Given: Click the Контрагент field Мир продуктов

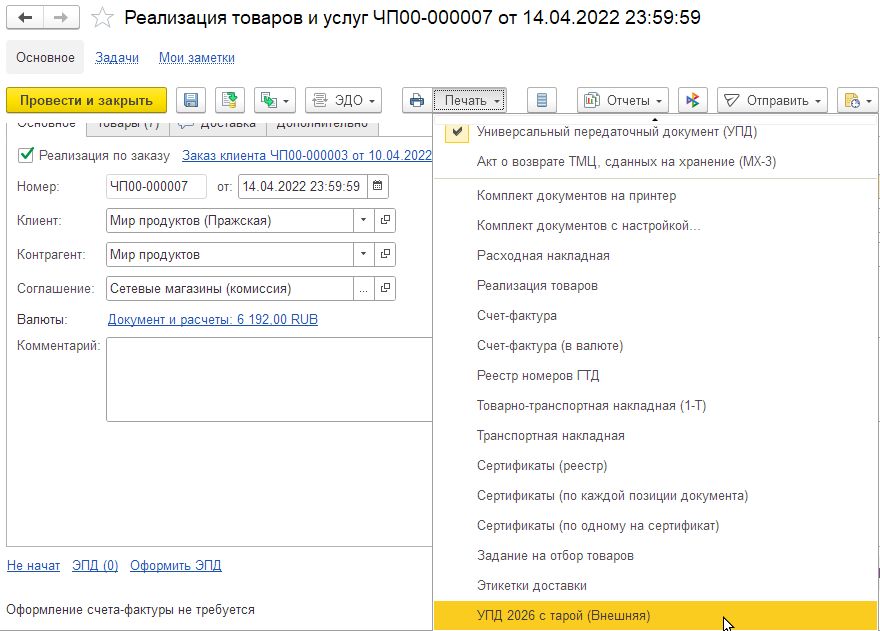Looking at the screenshot, I should pos(230,254).
